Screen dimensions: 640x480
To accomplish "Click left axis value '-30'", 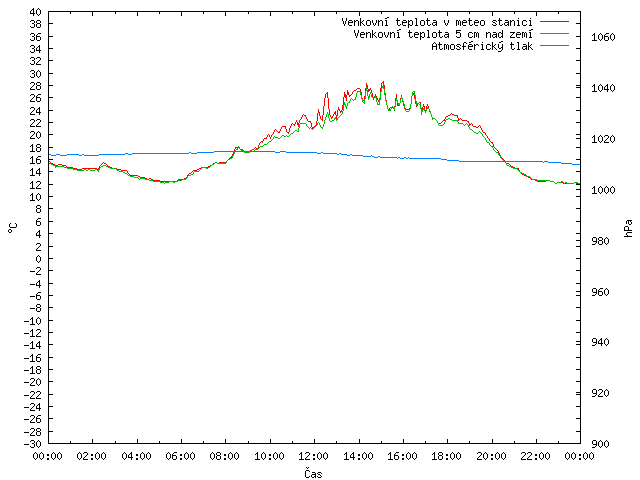I will coord(33,444).
